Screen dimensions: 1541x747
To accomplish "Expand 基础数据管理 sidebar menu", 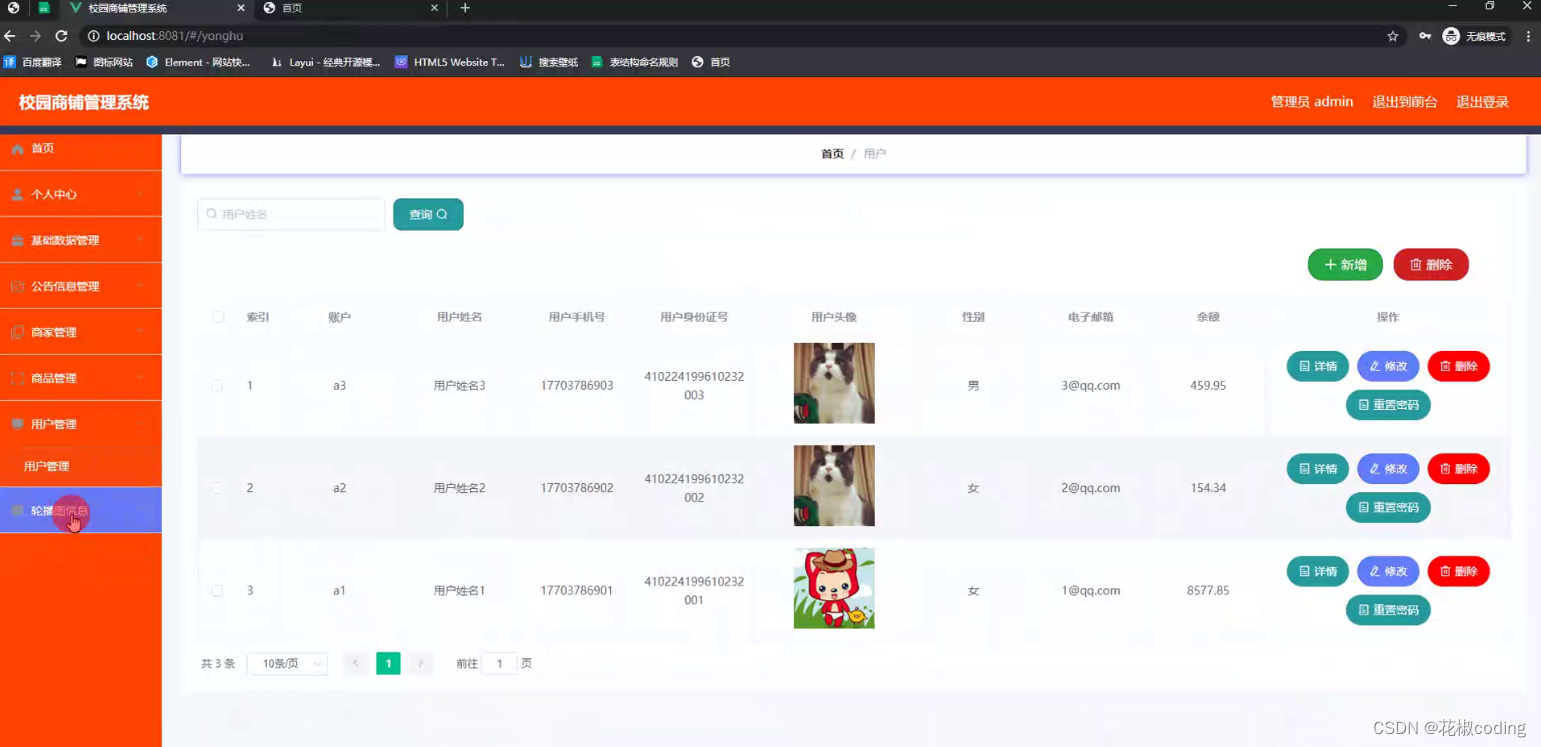I will (x=81, y=240).
